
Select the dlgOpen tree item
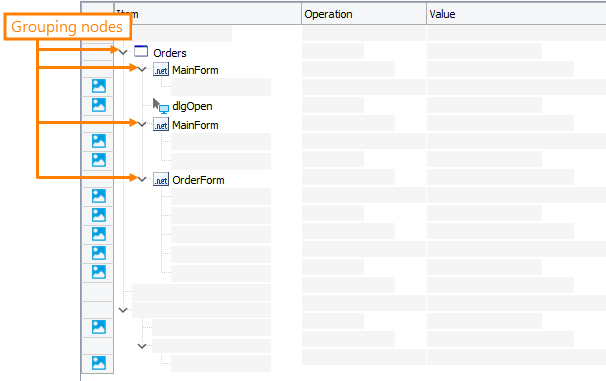click(x=192, y=106)
